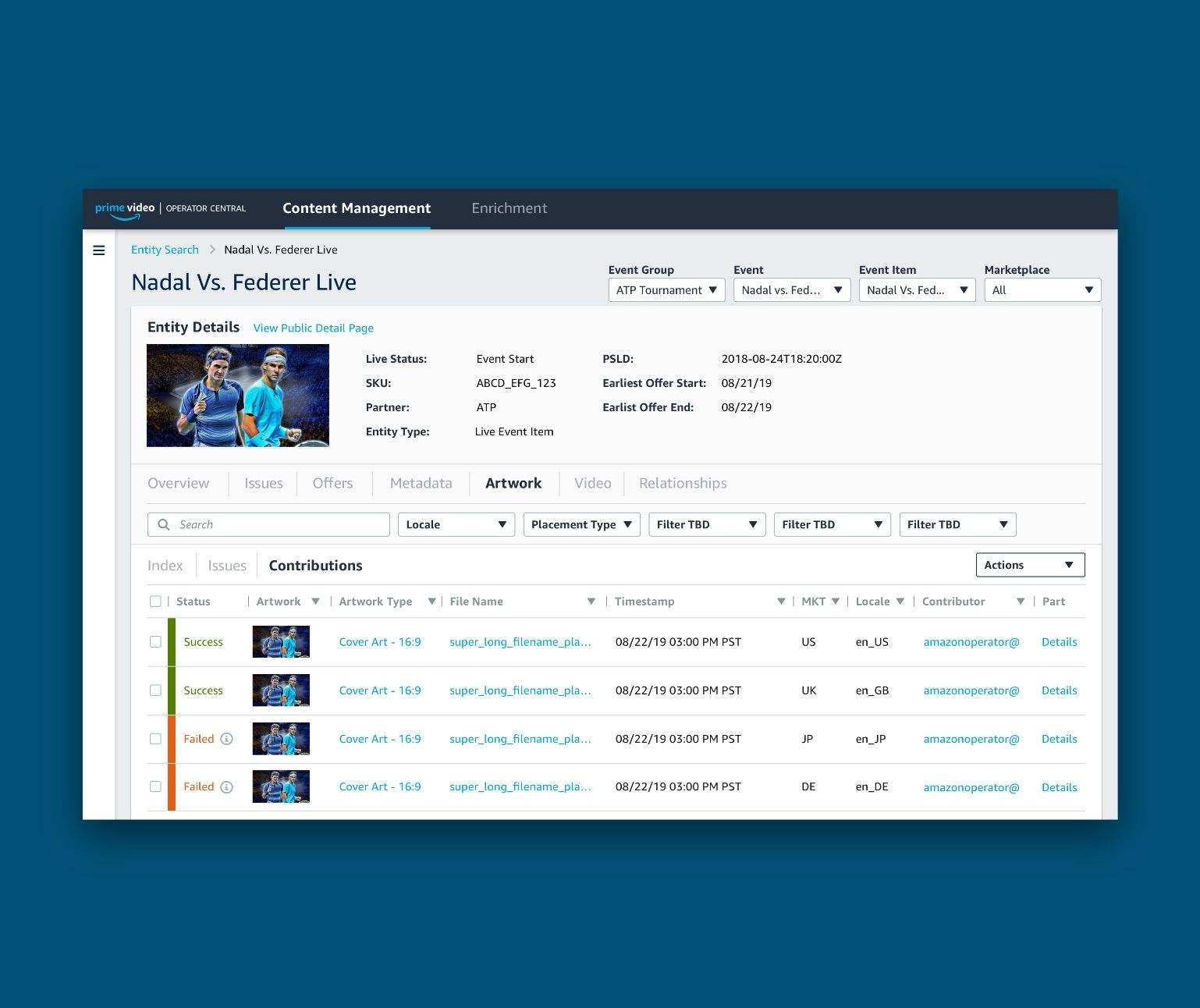Open the second Filter TBD dropdown
1200x1008 pixels.
(833, 524)
